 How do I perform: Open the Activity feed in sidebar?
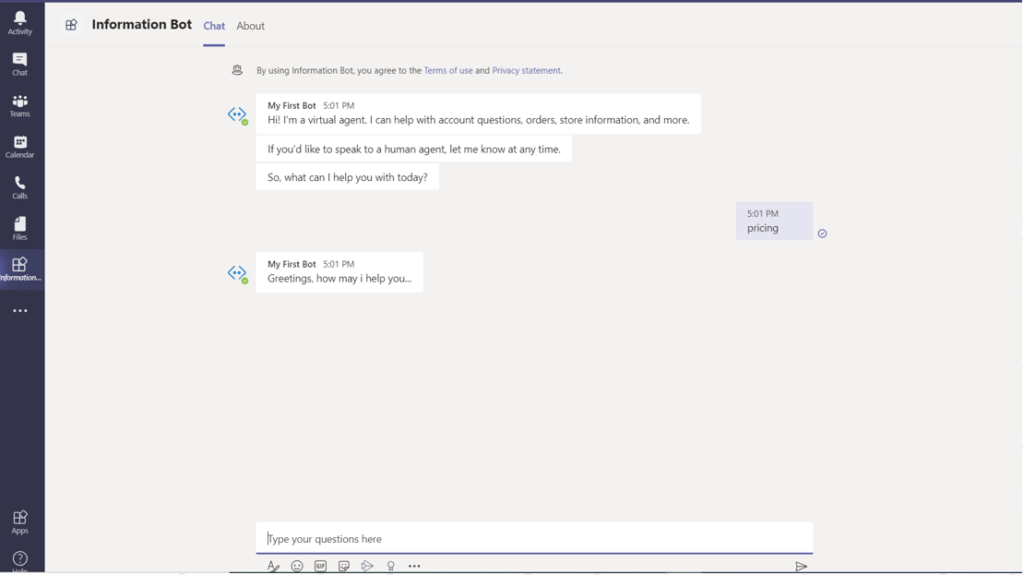click(x=20, y=23)
